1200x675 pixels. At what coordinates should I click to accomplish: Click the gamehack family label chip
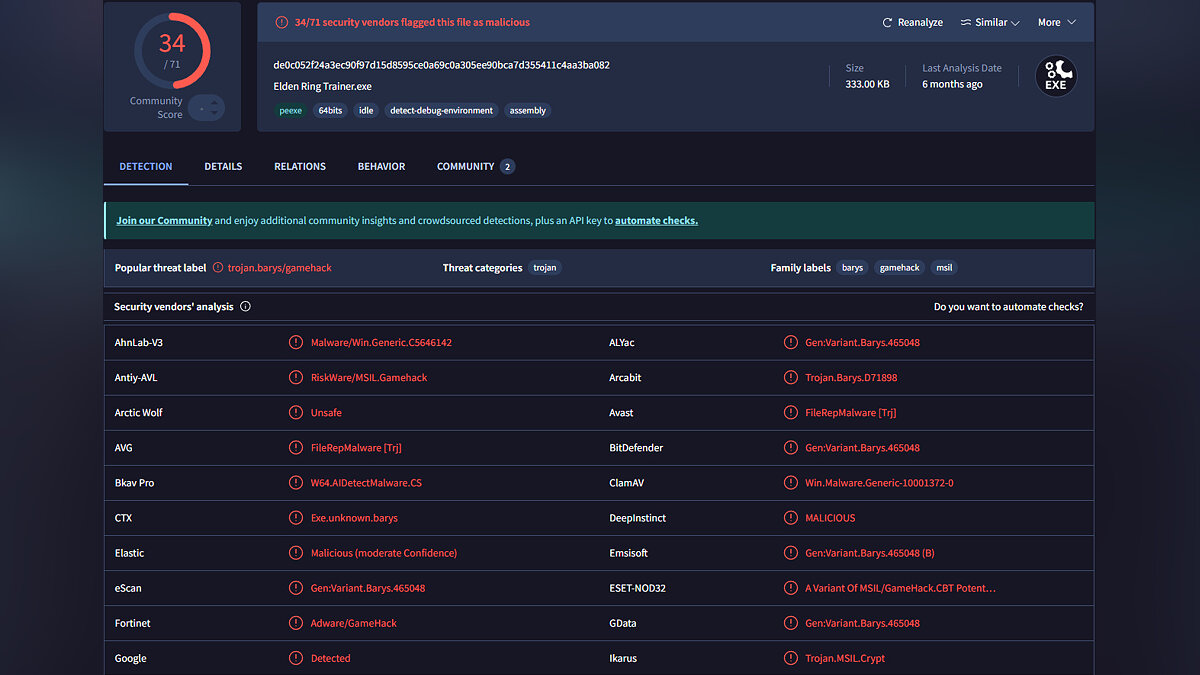[x=899, y=268]
